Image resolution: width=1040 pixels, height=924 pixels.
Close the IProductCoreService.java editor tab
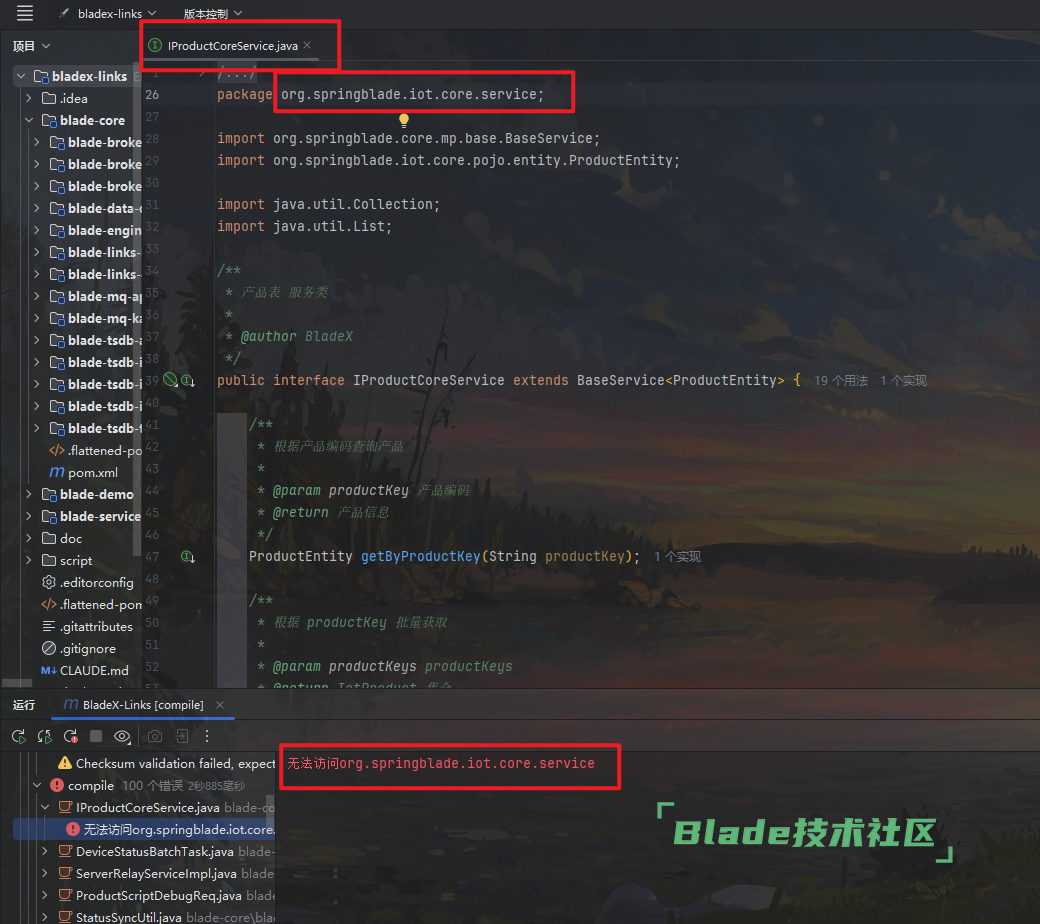pyautogui.click(x=307, y=45)
